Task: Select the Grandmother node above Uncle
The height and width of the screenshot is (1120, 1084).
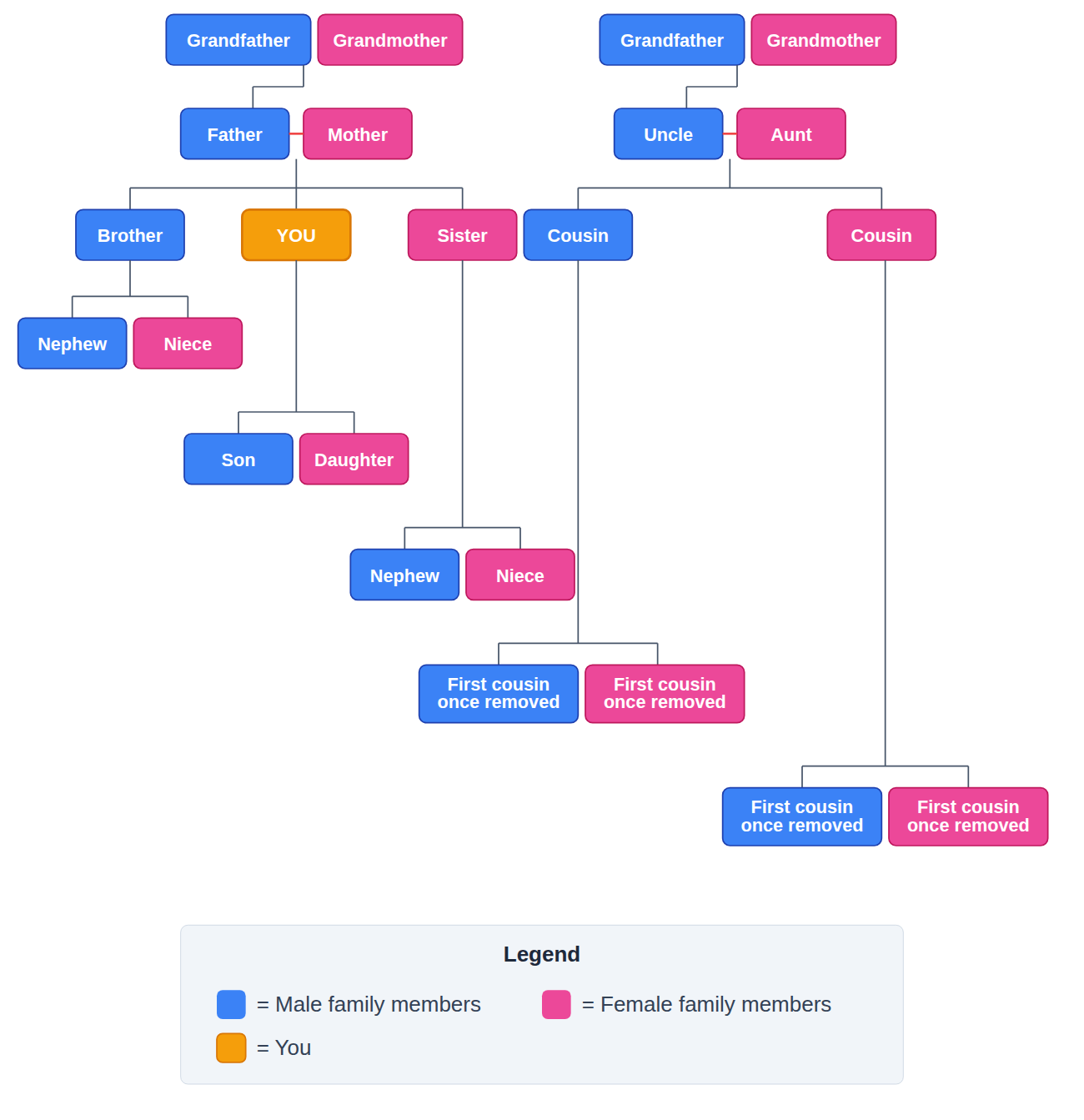Action: coord(823,40)
